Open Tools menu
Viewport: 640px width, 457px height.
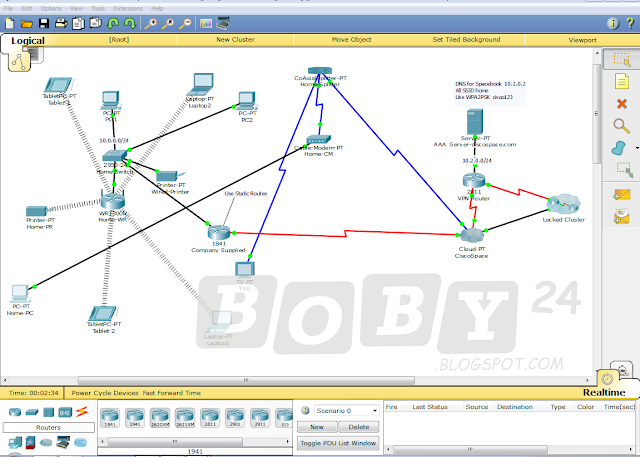click(98, 8)
